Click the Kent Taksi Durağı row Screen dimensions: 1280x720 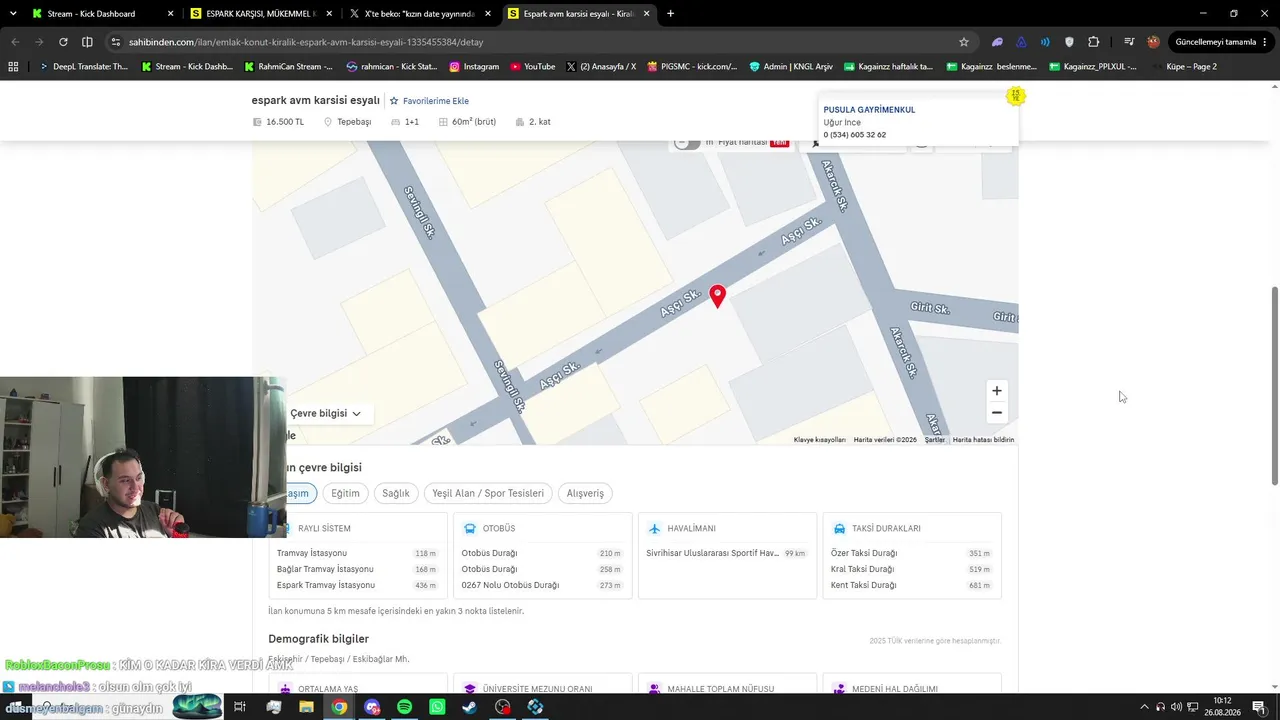coord(911,585)
